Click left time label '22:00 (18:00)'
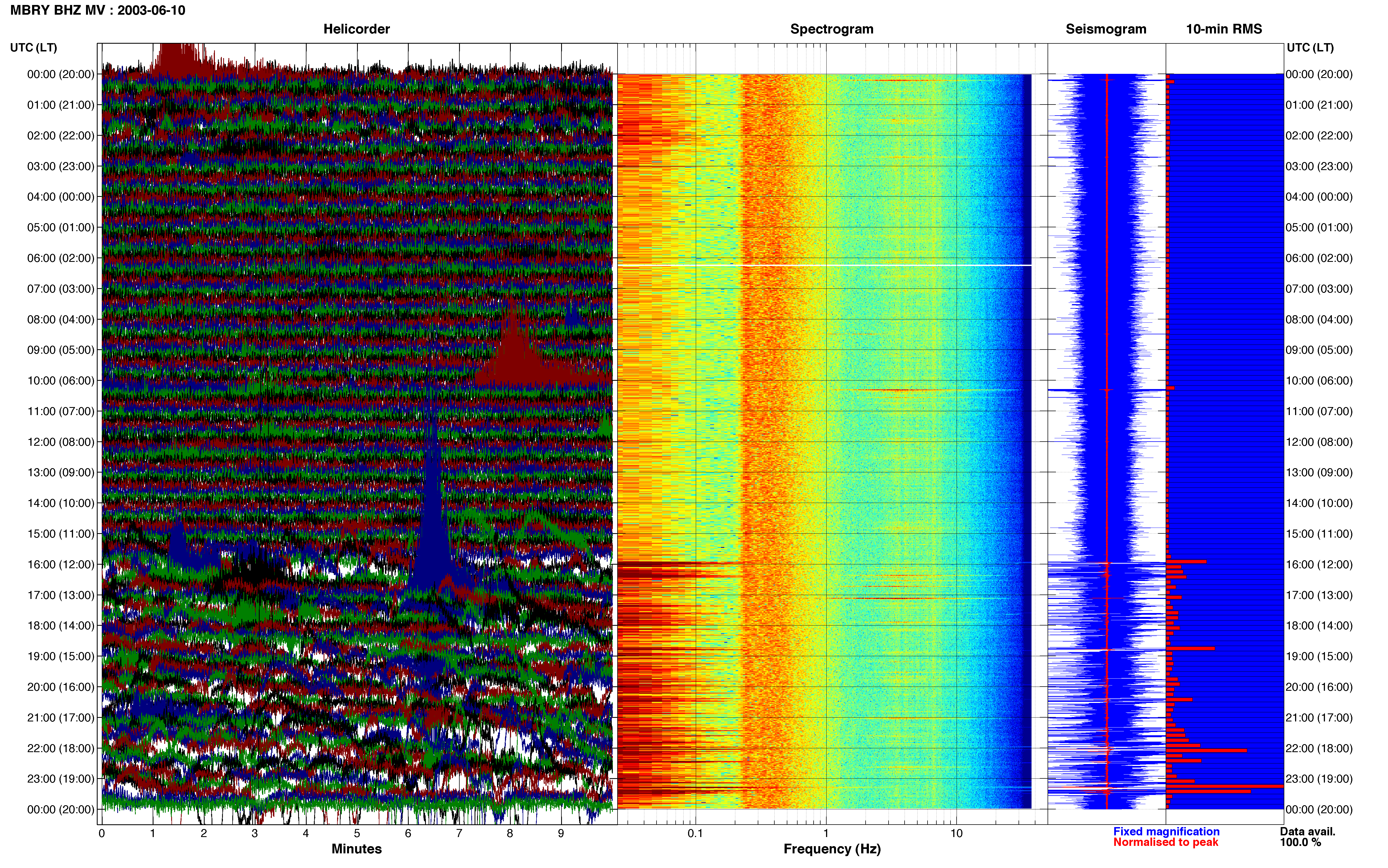The image size is (1388, 868). 61,749
